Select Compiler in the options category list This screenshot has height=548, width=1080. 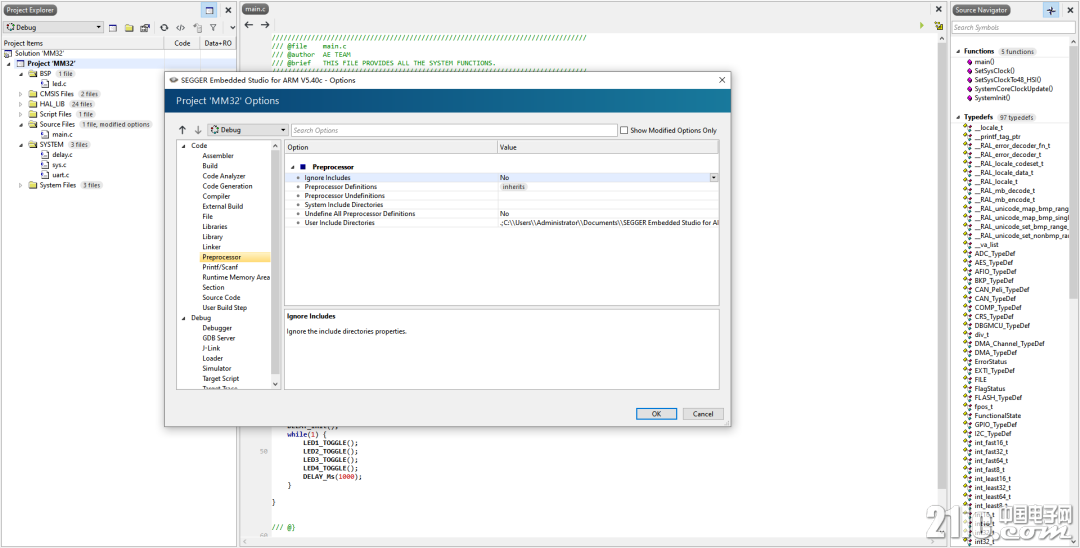(x=216, y=196)
